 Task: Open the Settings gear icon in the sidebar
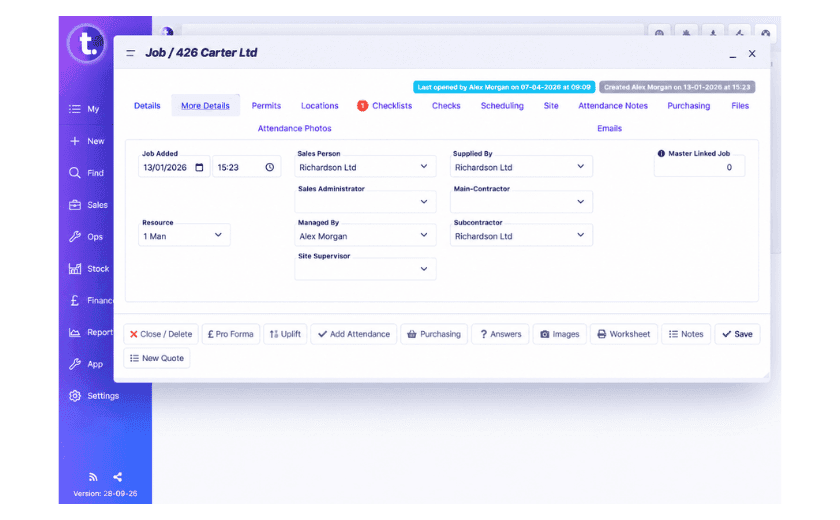[74, 396]
